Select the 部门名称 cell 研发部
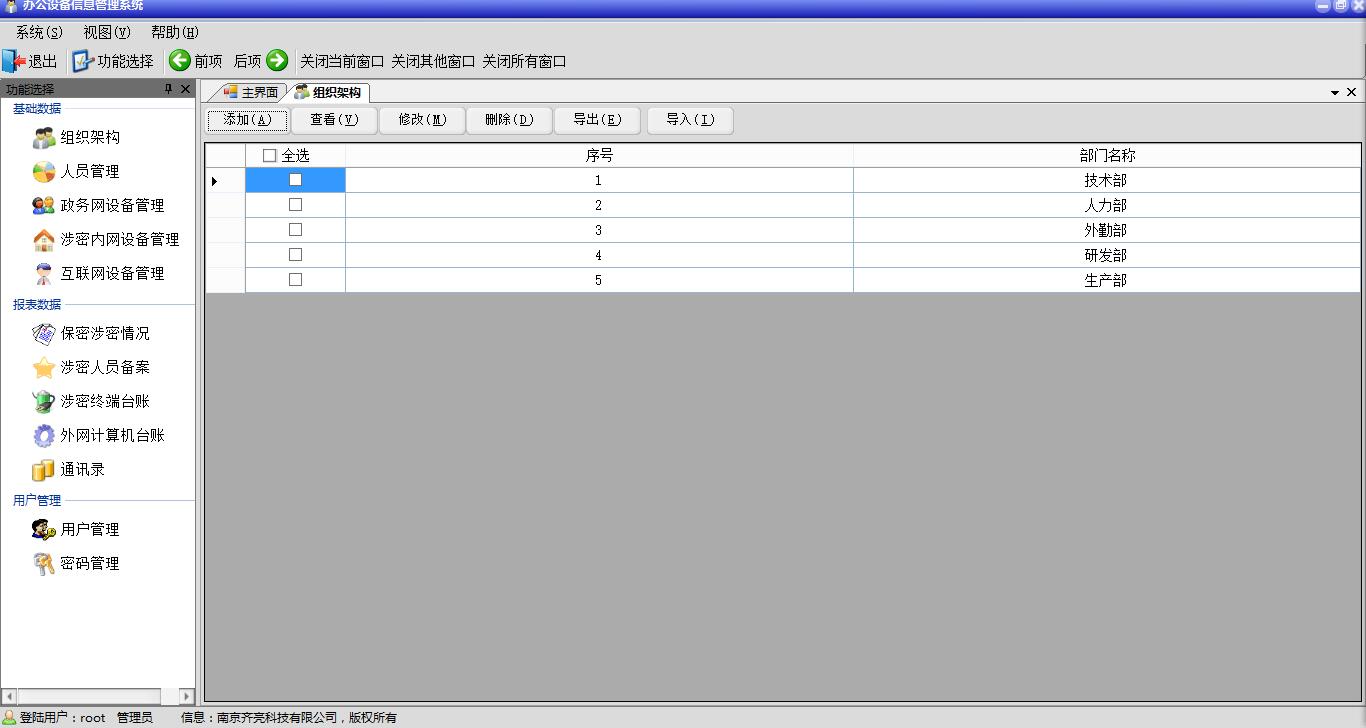The height and width of the screenshot is (728, 1366). click(x=1106, y=255)
